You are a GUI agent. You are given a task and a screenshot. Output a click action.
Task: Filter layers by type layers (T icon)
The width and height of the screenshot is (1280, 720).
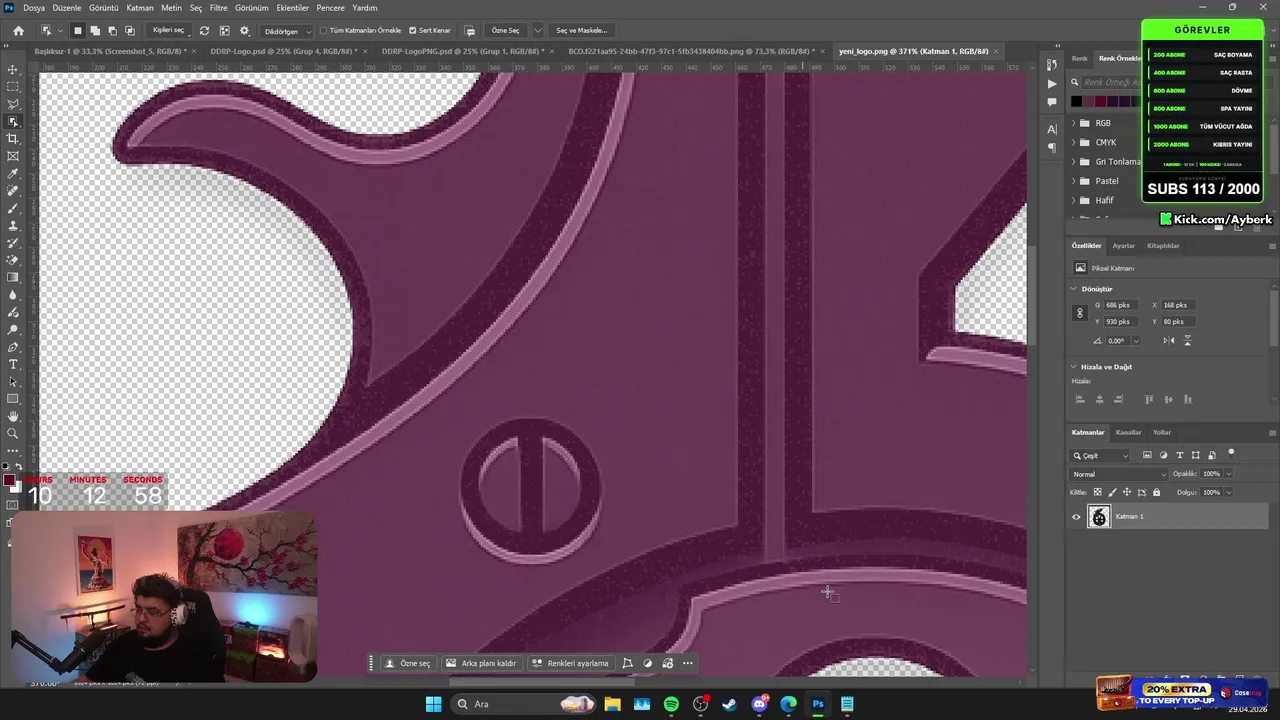click(x=1179, y=455)
